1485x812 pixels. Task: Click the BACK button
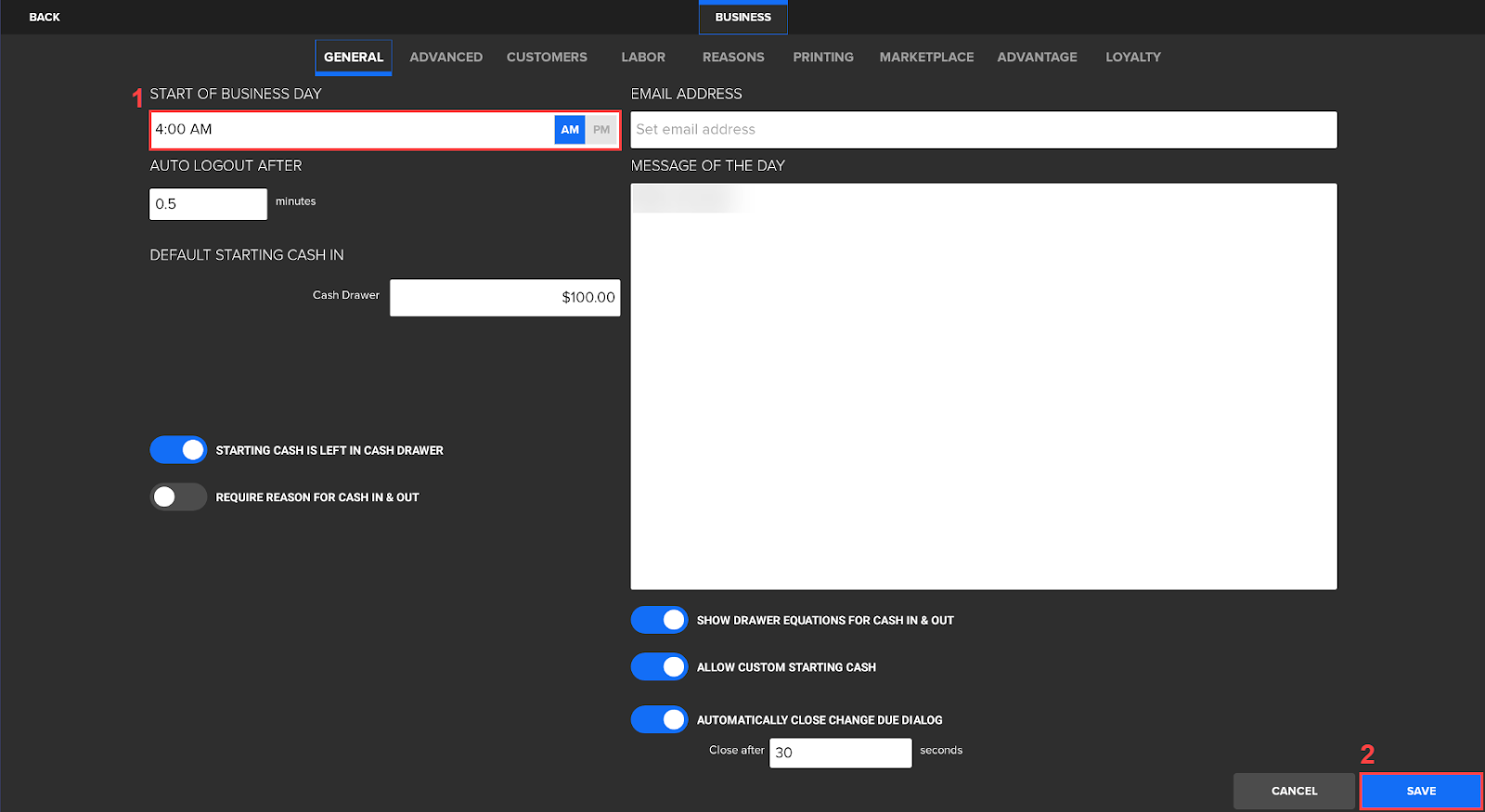tap(44, 17)
